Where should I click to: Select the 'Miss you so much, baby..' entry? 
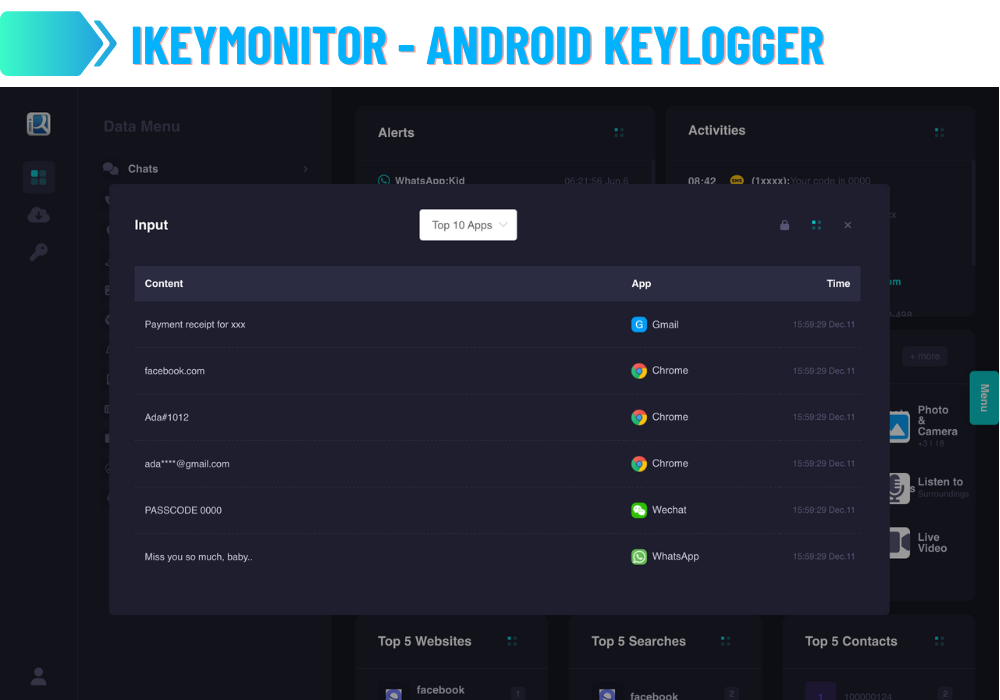point(198,557)
